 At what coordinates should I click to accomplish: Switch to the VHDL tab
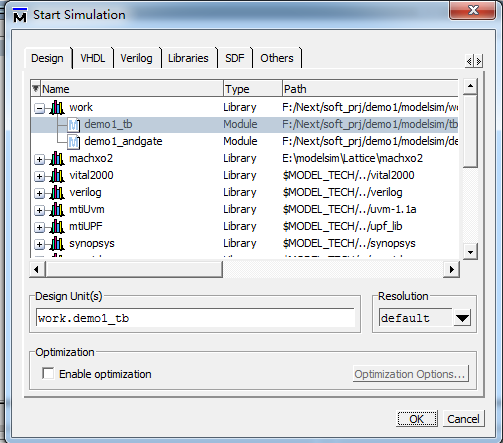(93, 58)
